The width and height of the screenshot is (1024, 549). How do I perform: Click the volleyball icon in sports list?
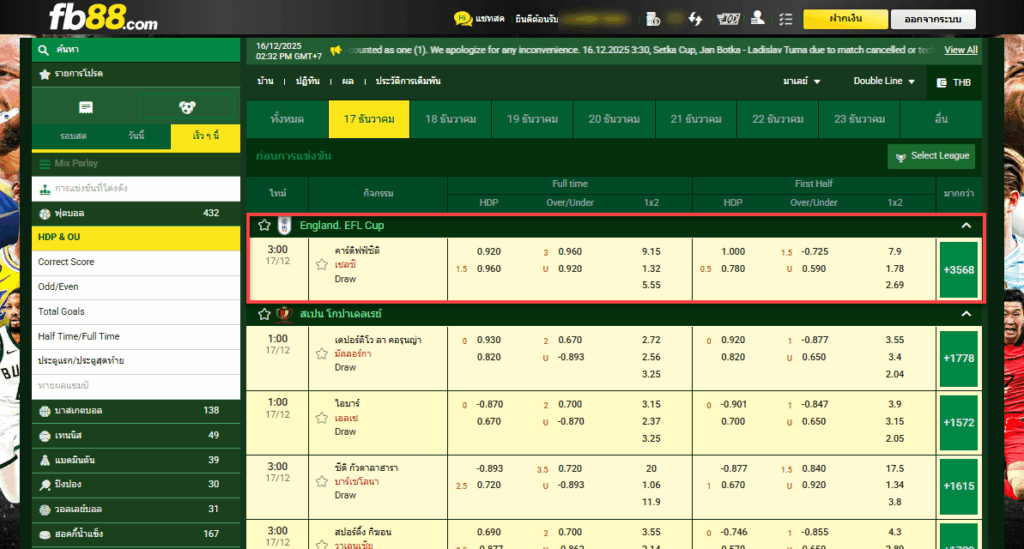pyautogui.click(x=44, y=510)
